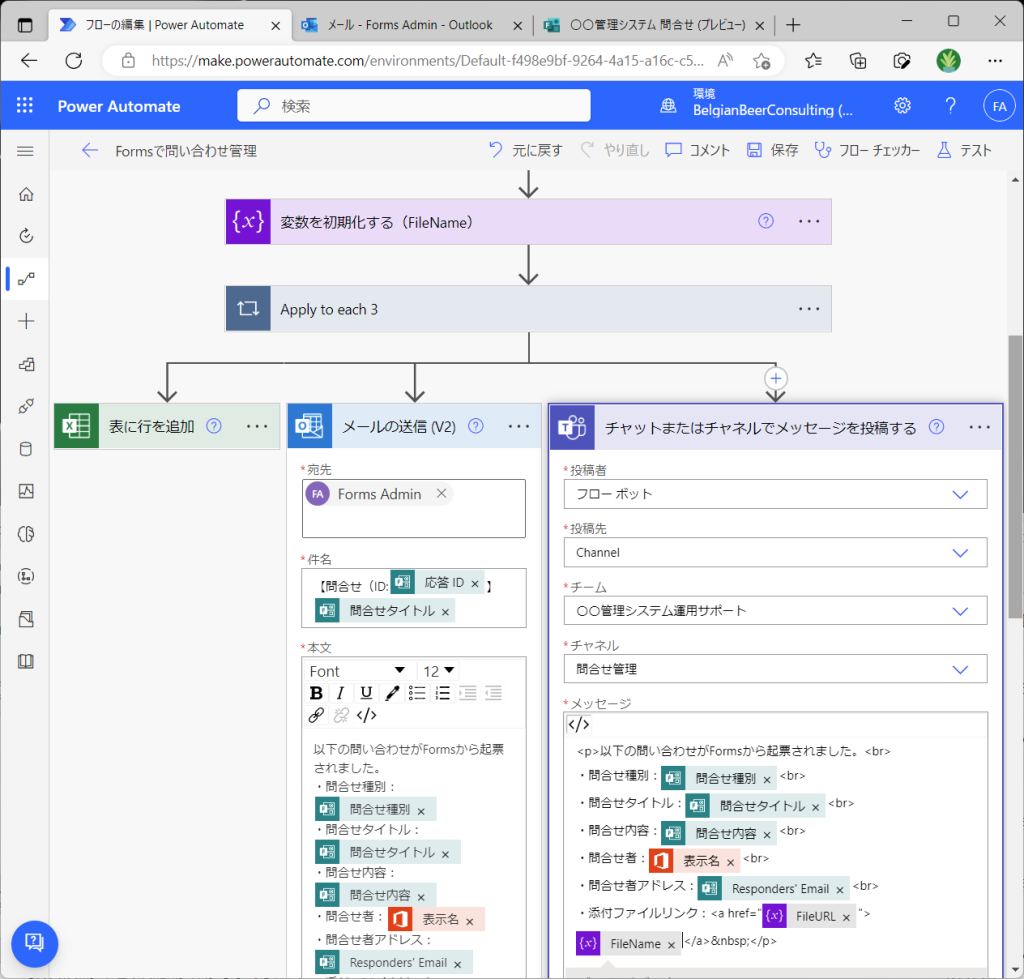Click help icon on 表に行を追加 action
The image size is (1024, 979).
(214, 426)
